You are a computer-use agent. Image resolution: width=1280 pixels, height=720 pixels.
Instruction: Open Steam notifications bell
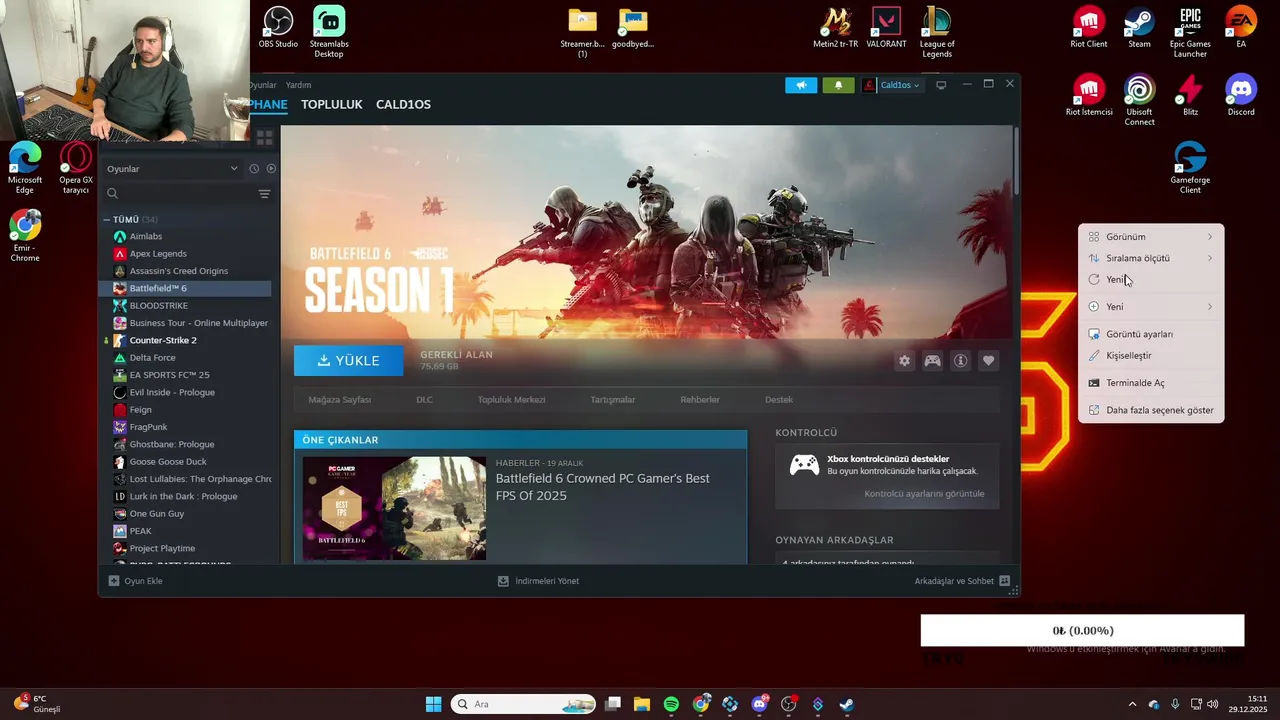(x=838, y=85)
